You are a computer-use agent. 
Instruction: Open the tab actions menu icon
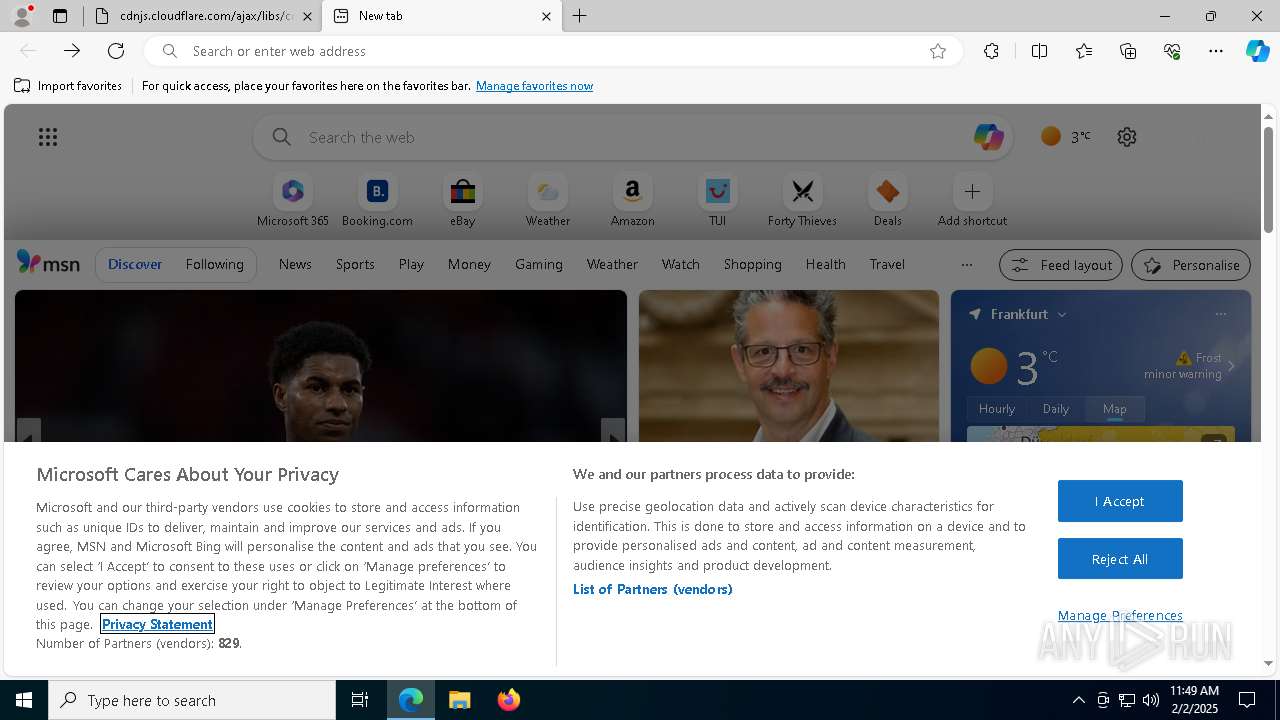(60, 16)
